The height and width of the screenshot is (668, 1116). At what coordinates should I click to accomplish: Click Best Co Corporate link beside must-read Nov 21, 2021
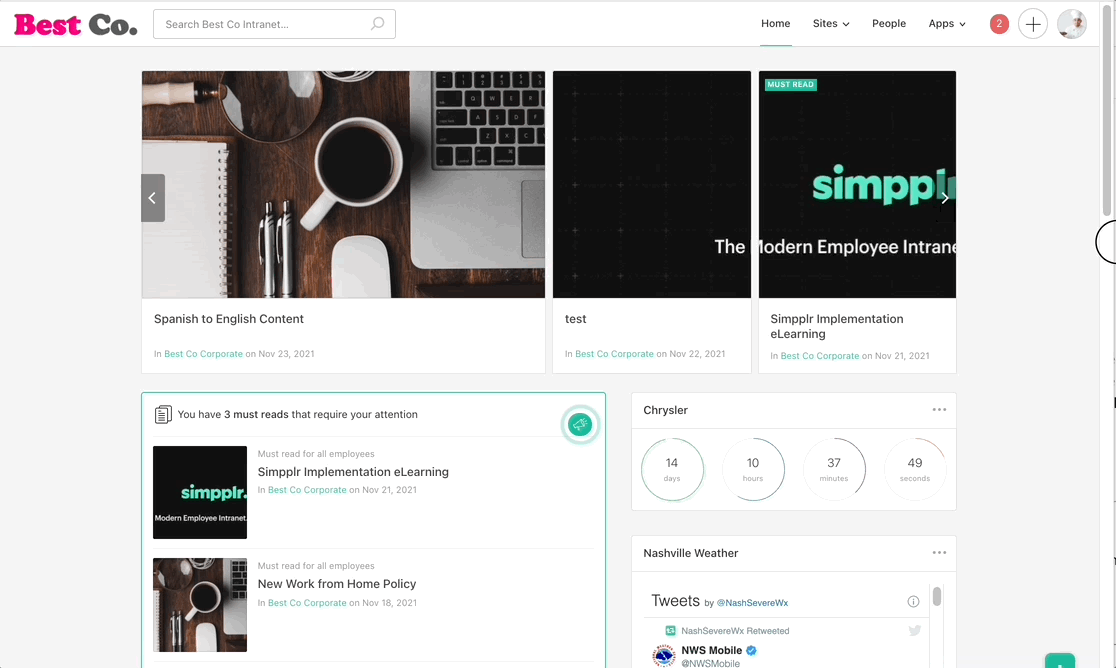click(307, 489)
